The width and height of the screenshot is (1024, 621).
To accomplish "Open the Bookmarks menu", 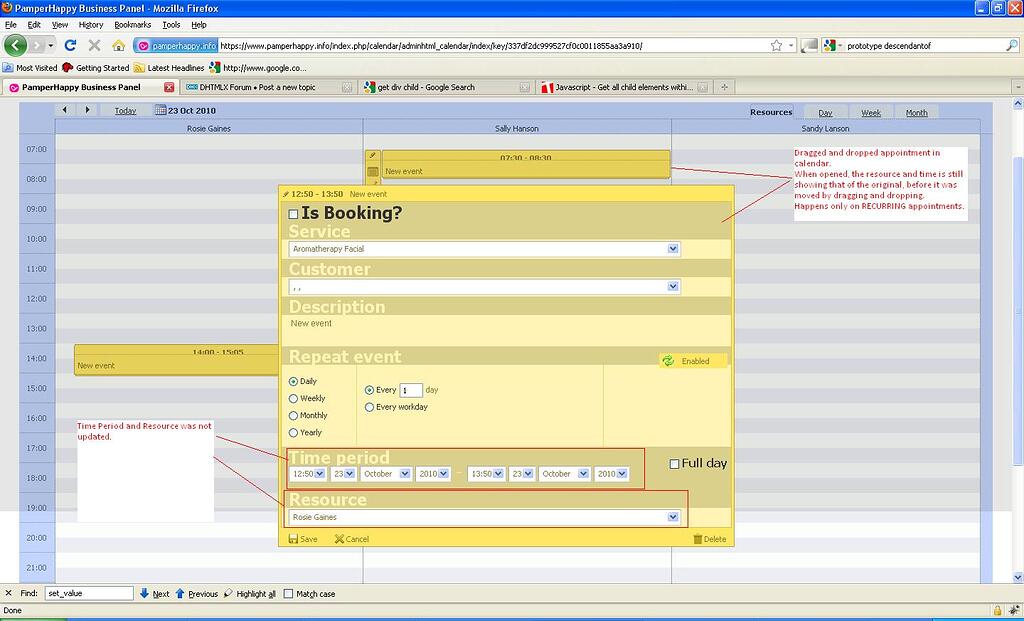I will point(133,24).
